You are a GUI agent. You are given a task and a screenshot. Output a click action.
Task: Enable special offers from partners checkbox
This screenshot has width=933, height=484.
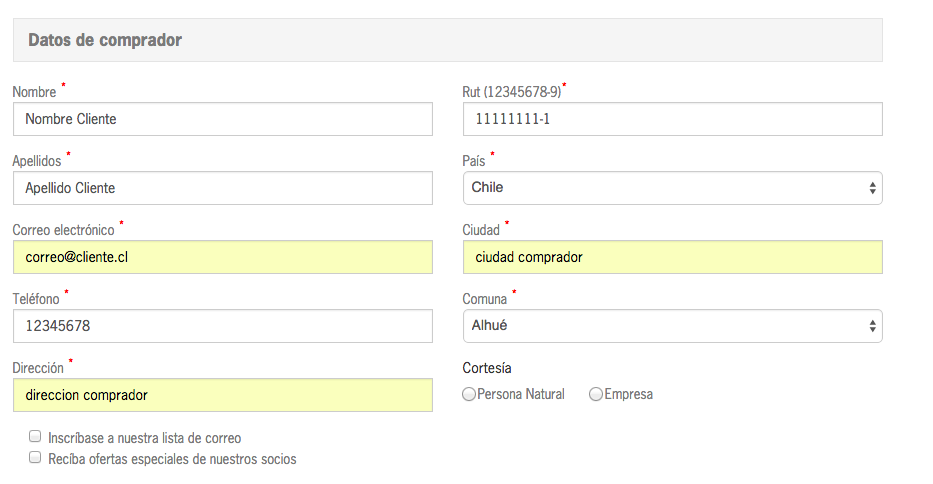(x=35, y=458)
